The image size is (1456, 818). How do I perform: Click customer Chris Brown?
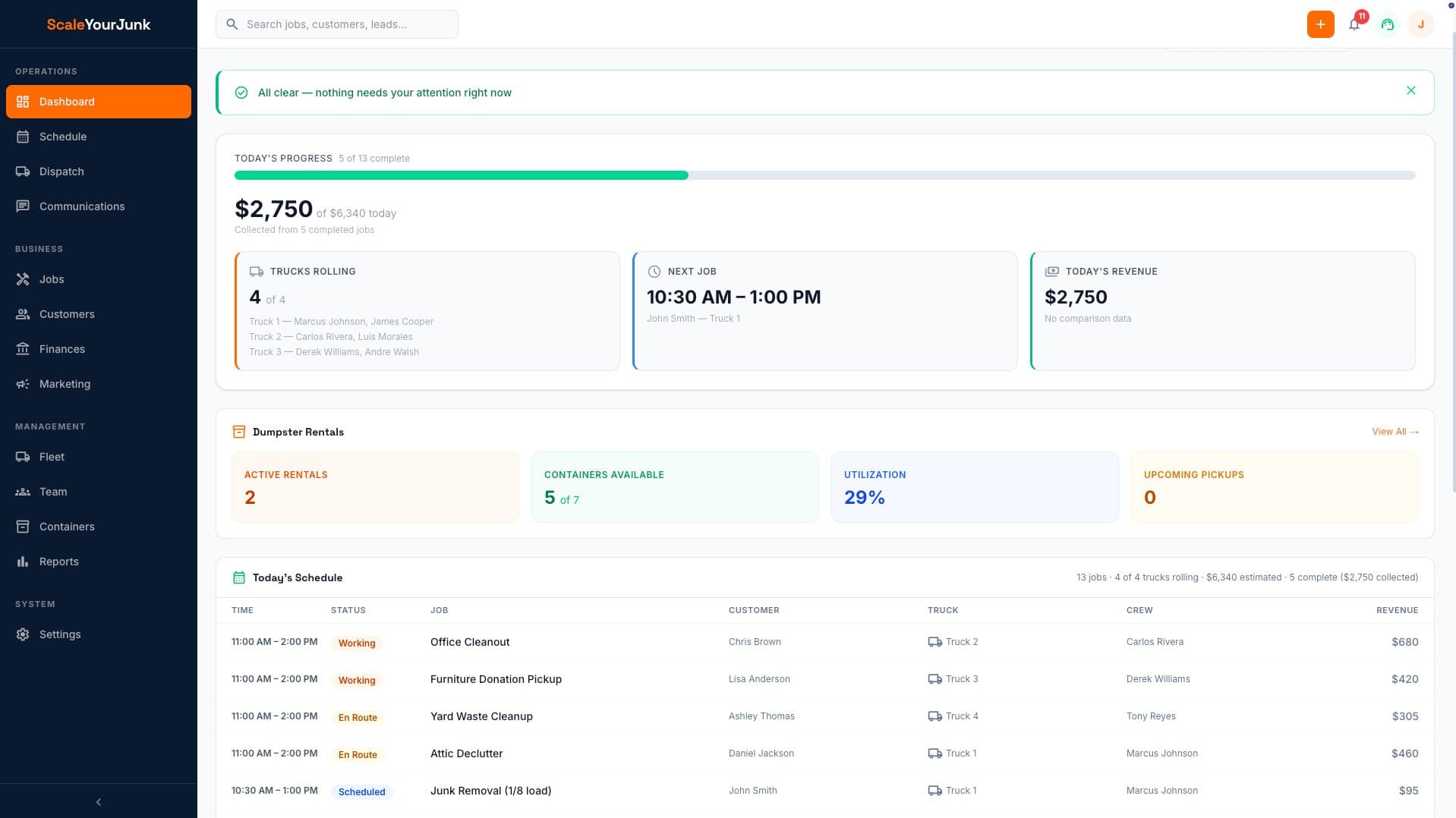(x=755, y=642)
